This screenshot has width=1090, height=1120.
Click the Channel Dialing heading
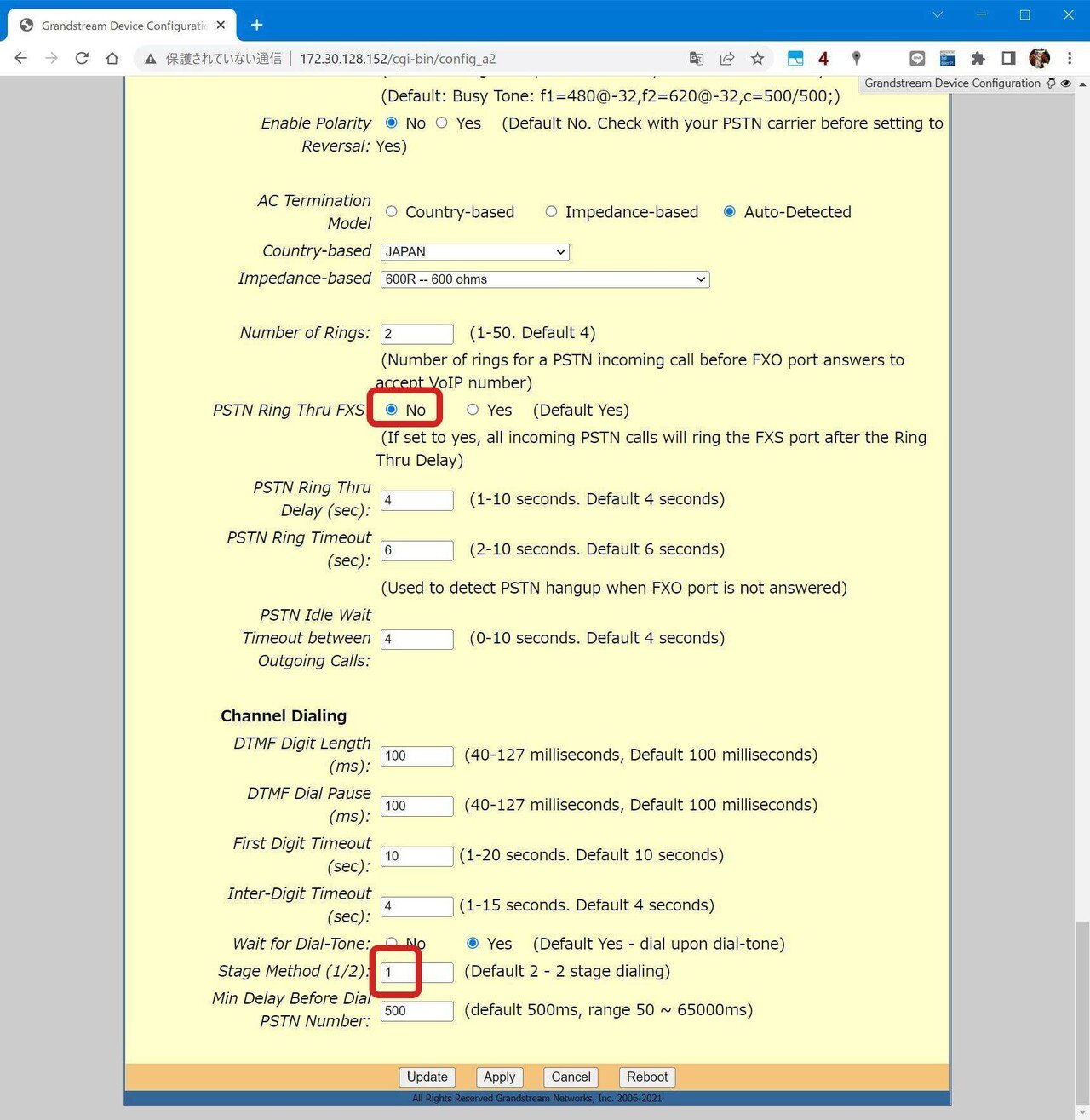click(x=284, y=715)
